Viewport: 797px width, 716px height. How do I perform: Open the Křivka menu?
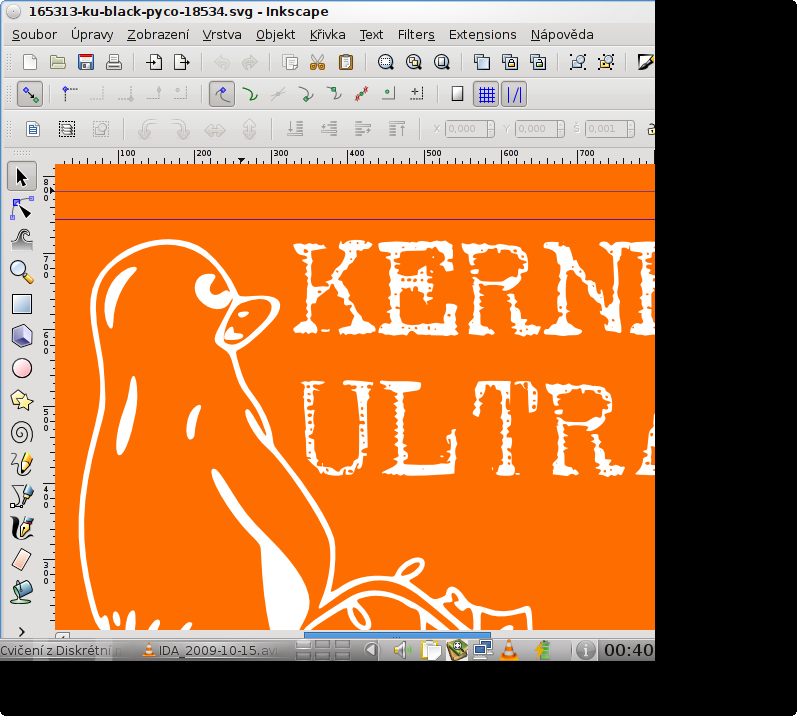pyautogui.click(x=327, y=35)
